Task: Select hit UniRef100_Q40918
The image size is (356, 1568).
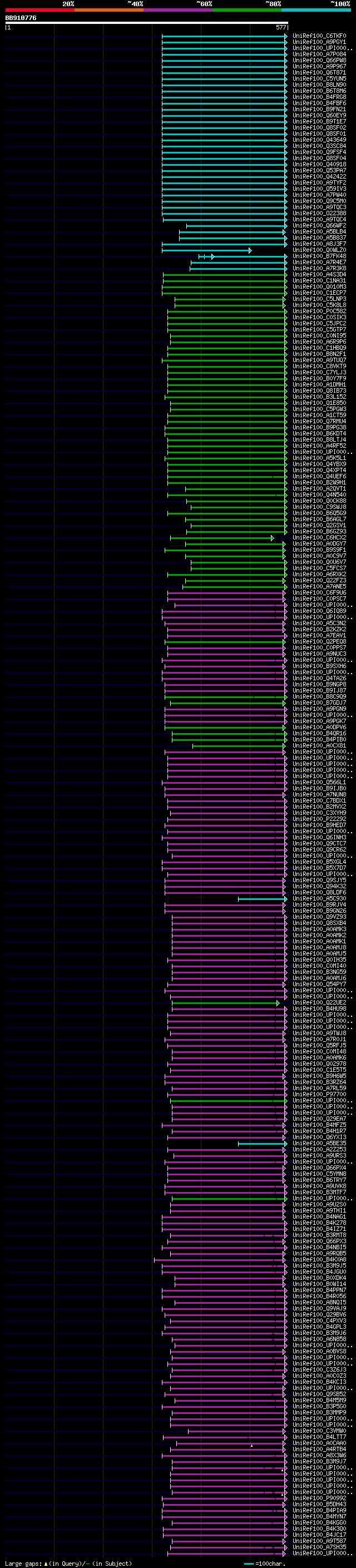Action: tap(319, 164)
